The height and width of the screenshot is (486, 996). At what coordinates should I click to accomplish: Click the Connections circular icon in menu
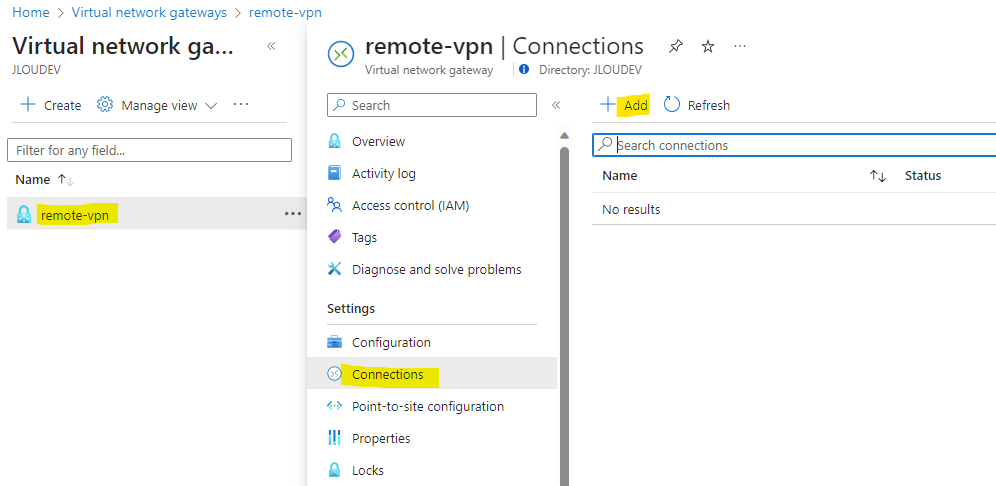[x=334, y=374]
